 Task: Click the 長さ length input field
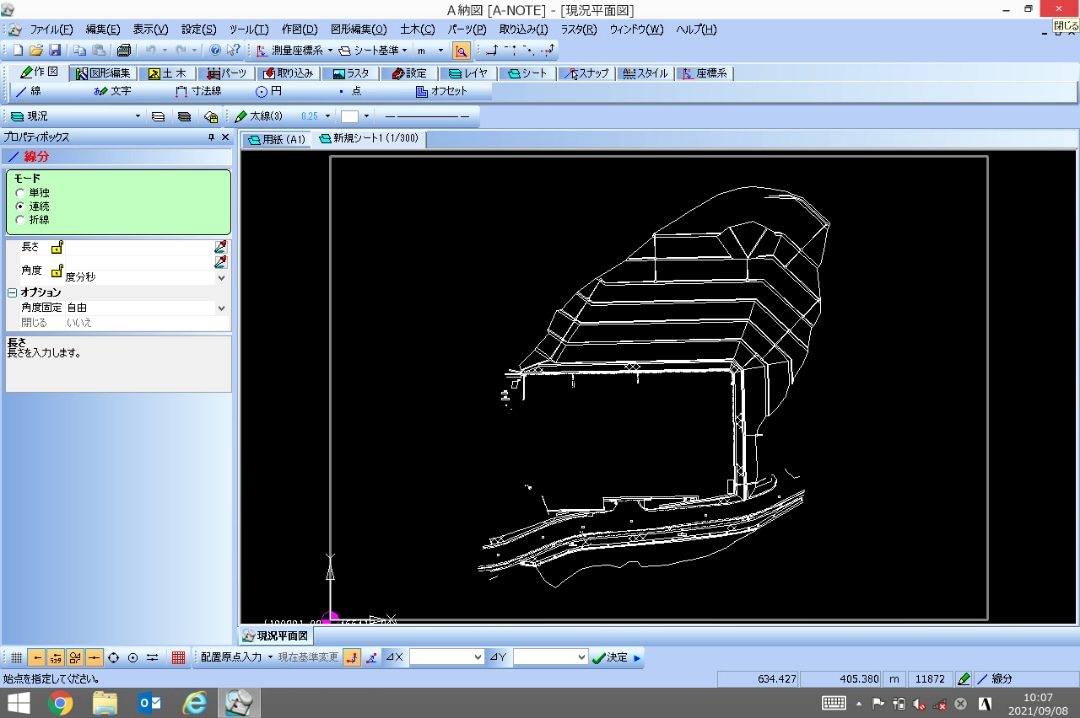pyautogui.click(x=139, y=247)
